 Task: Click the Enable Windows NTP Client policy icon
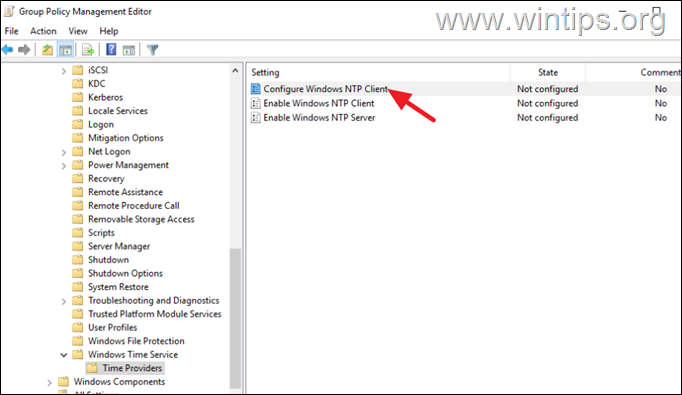pos(256,103)
